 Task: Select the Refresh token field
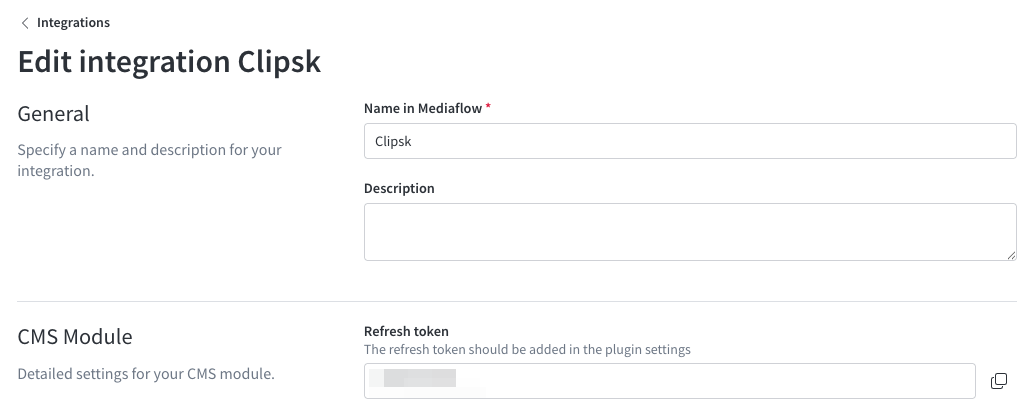[669, 381]
